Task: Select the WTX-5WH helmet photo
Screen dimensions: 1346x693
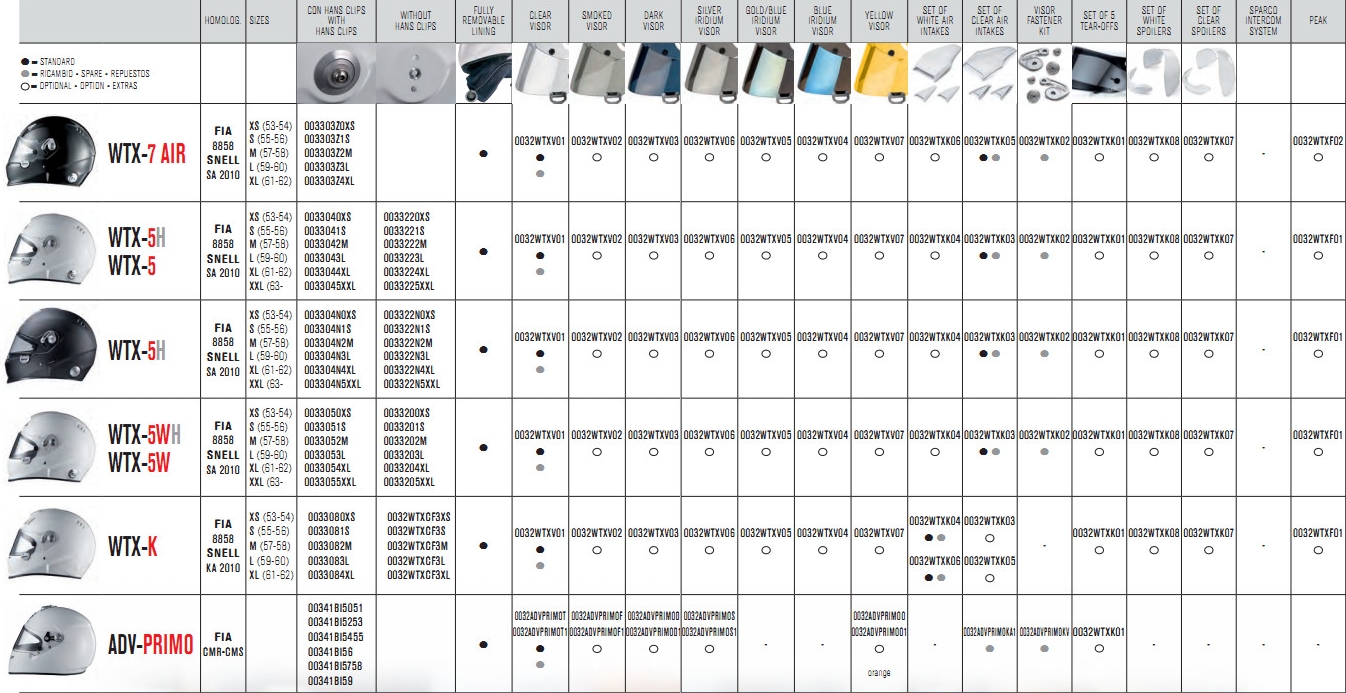Action: (x=51, y=448)
